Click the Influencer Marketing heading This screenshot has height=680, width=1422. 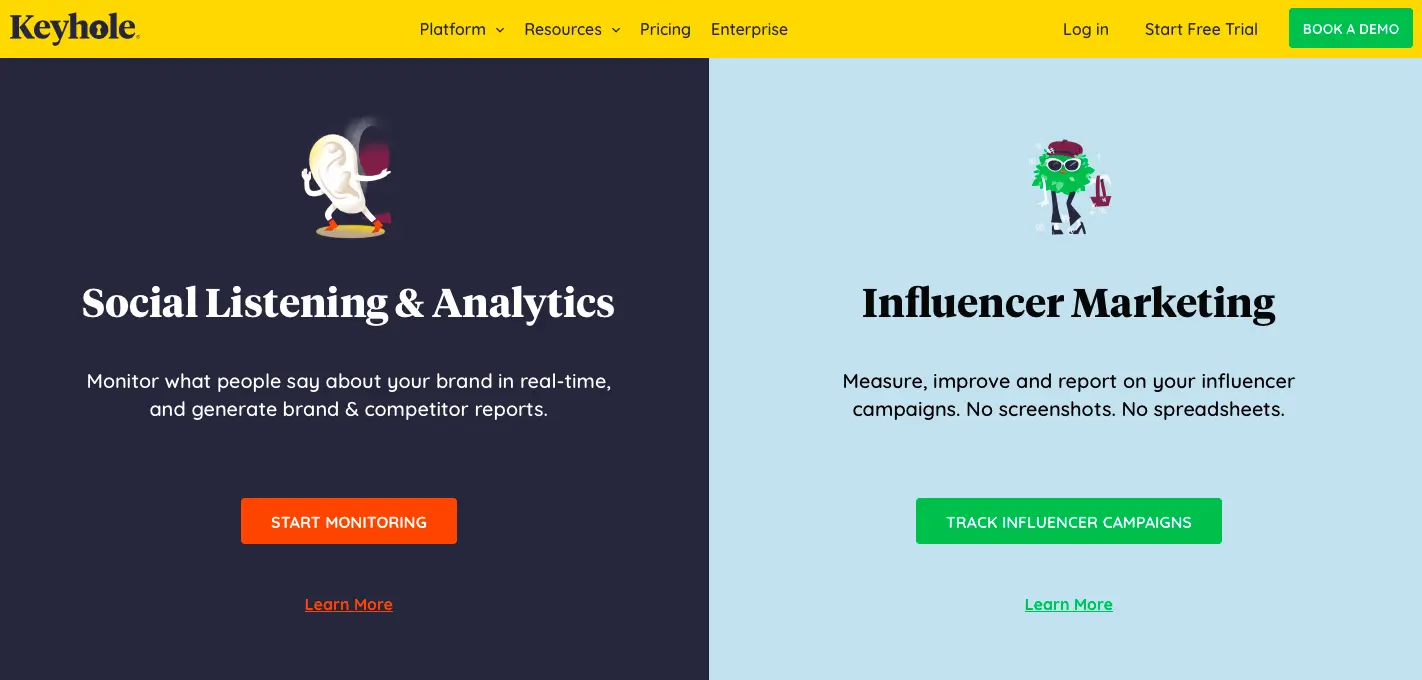[1069, 302]
